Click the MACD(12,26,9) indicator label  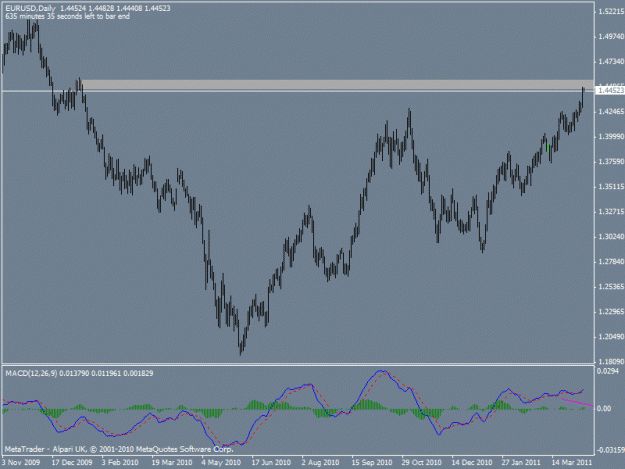coord(31,373)
